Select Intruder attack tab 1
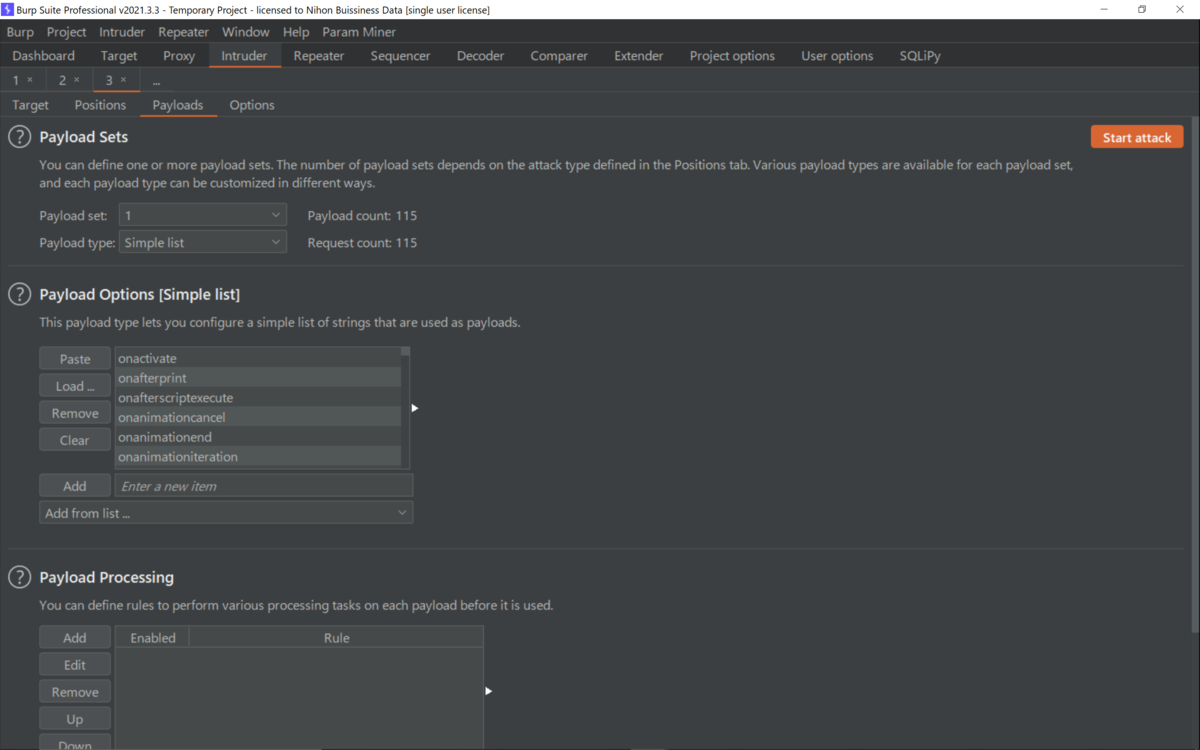This screenshot has height=750, width=1200. (x=16, y=80)
